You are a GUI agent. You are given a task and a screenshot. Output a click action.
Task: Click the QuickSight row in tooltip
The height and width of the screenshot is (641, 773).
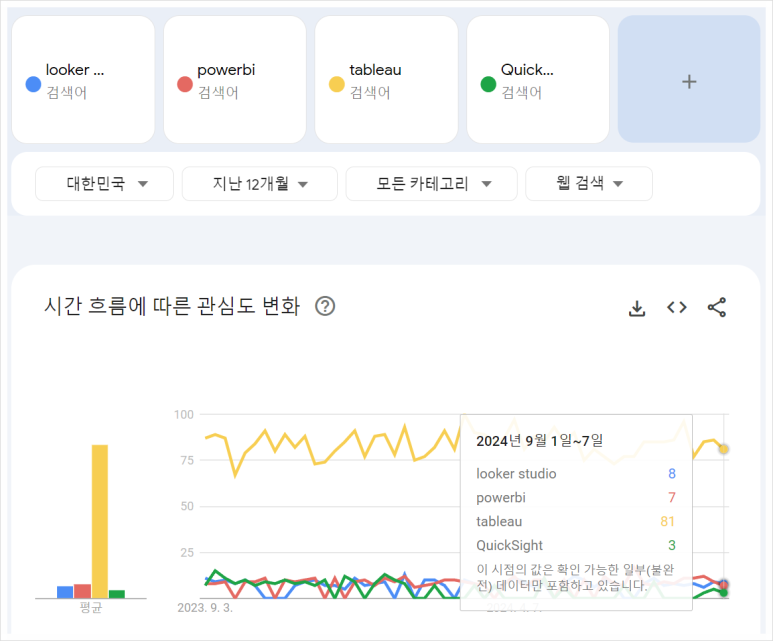[576, 545]
